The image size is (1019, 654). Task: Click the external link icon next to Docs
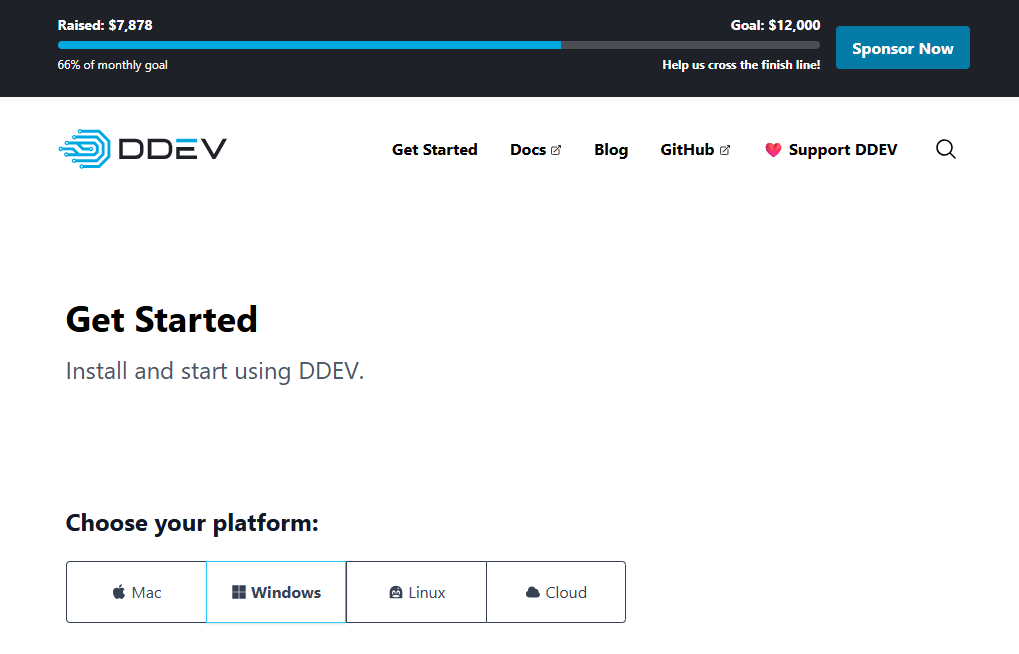(x=556, y=150)
